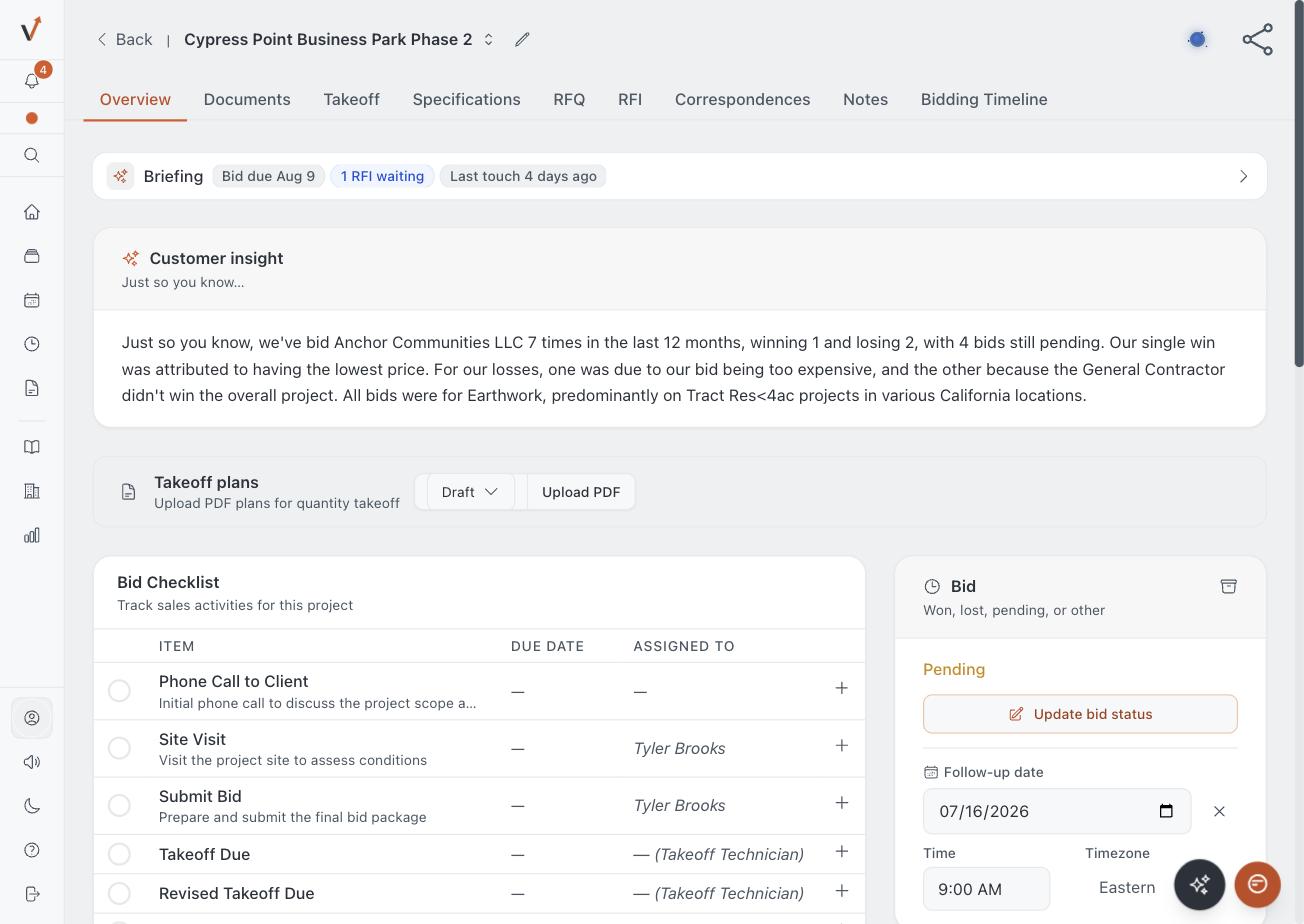Open the help question mark icon
This screenshot has width=1304, height=924.
point(32,850)
